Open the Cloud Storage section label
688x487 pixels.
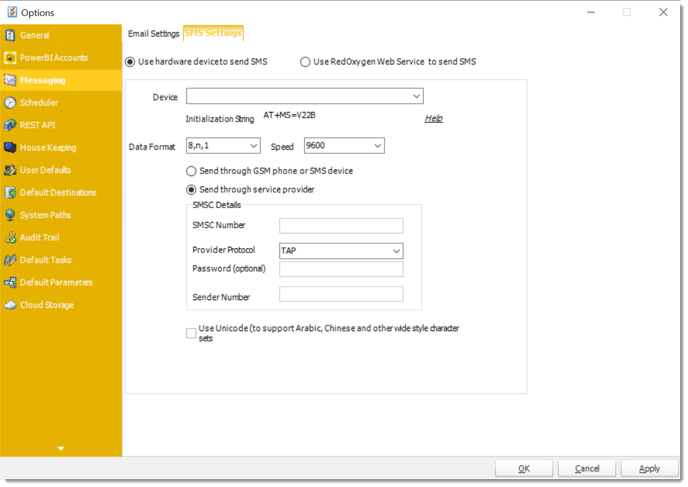47,305
